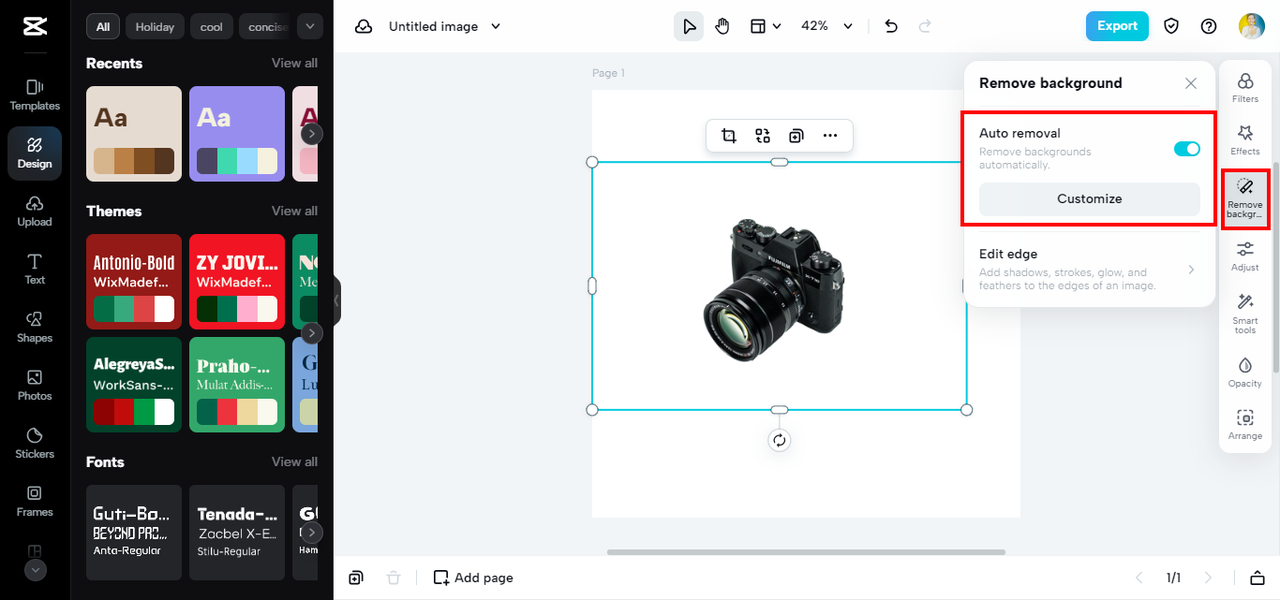Open the Opacity tool
The image size is (1280, 600).
(1245, 372)
